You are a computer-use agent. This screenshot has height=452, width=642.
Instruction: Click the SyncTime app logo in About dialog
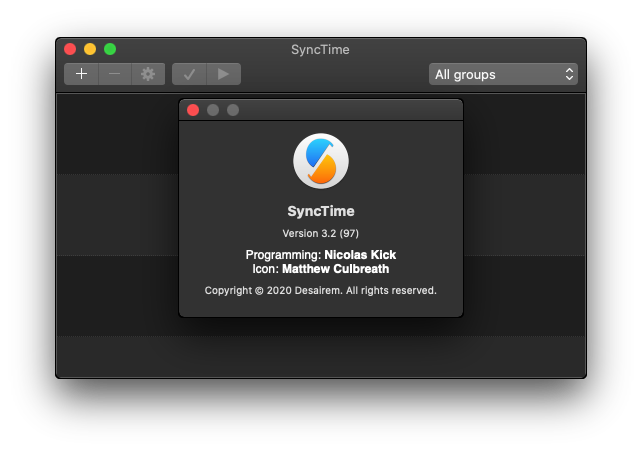(321, 161)
